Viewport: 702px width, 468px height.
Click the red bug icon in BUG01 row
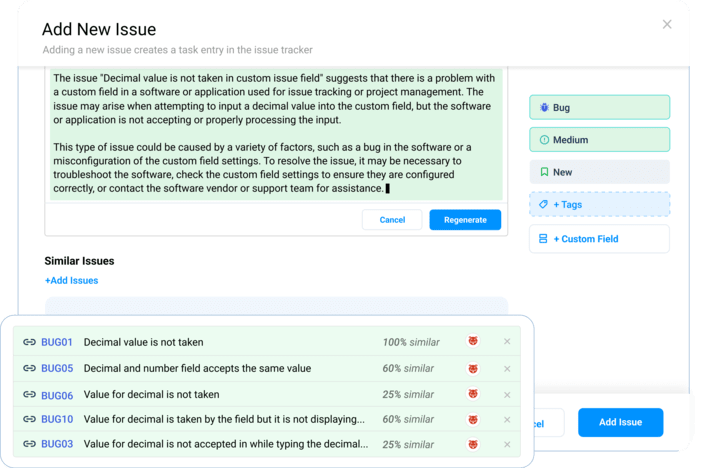tap(473, 341)
